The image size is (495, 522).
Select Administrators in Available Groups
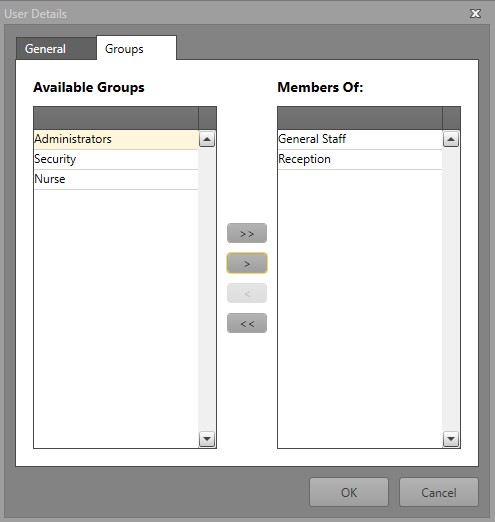point(116,139)
